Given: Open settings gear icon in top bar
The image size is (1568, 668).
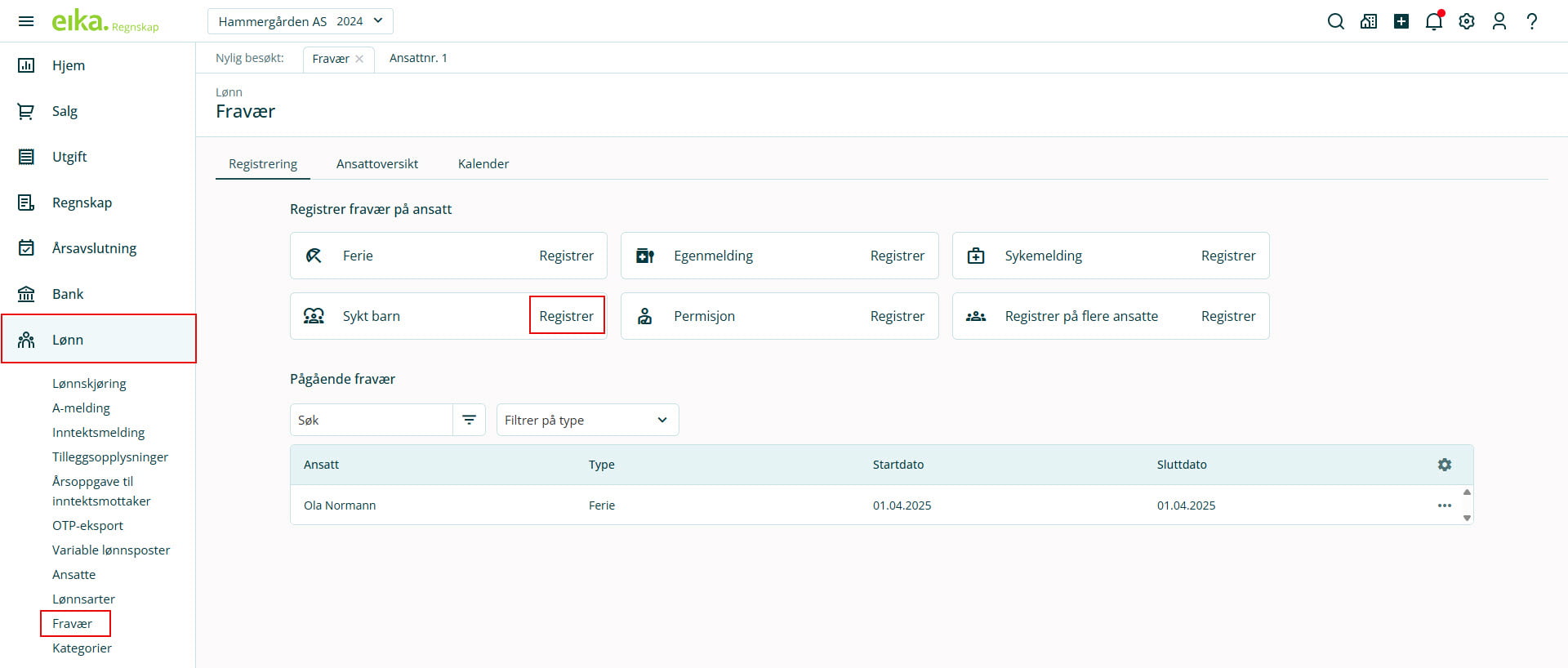Looking at the screenshot, I should [x=1467, y=22].
